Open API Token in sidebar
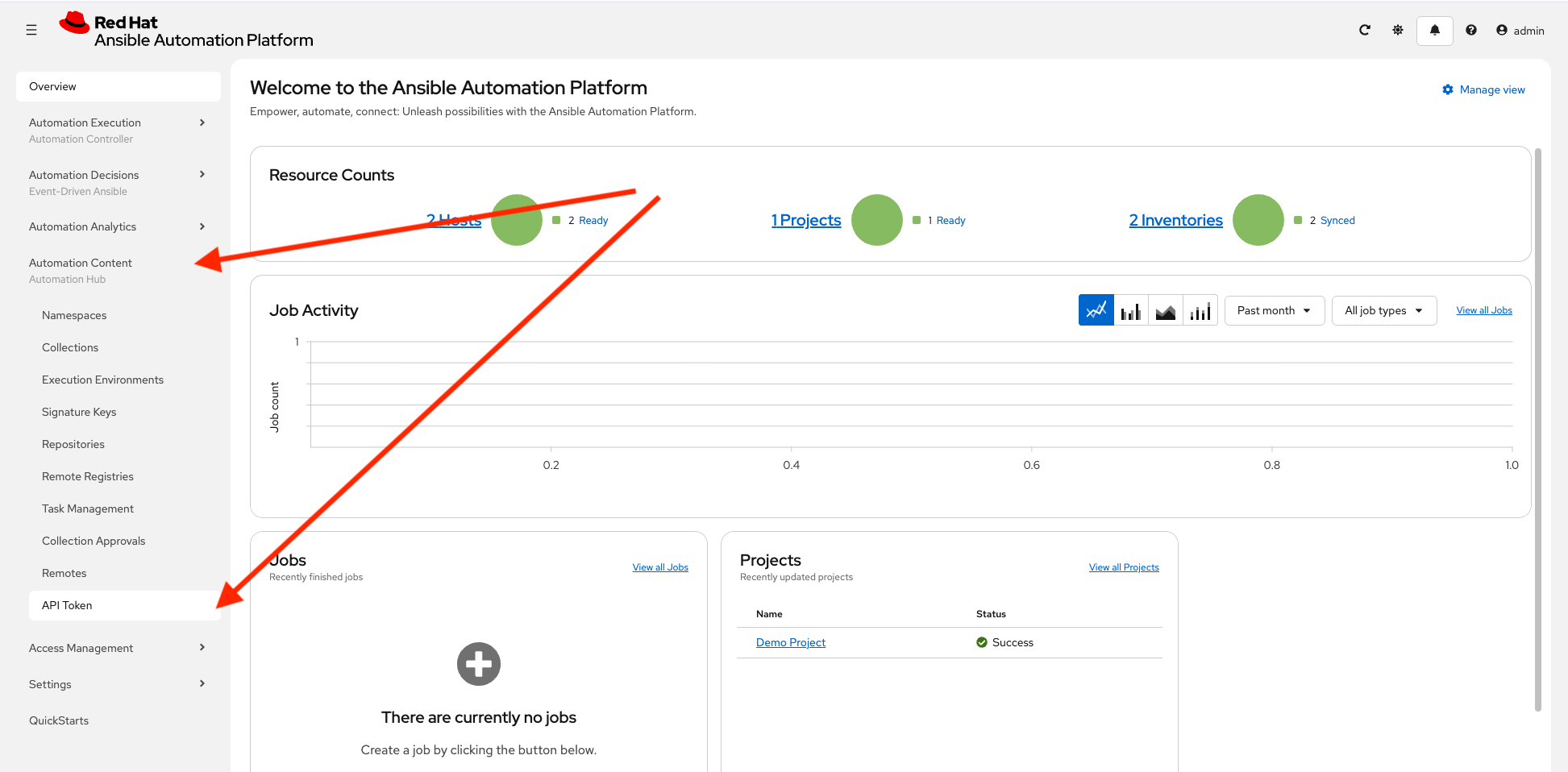Viewport: 1568px width, 772px height. (67, 606)
